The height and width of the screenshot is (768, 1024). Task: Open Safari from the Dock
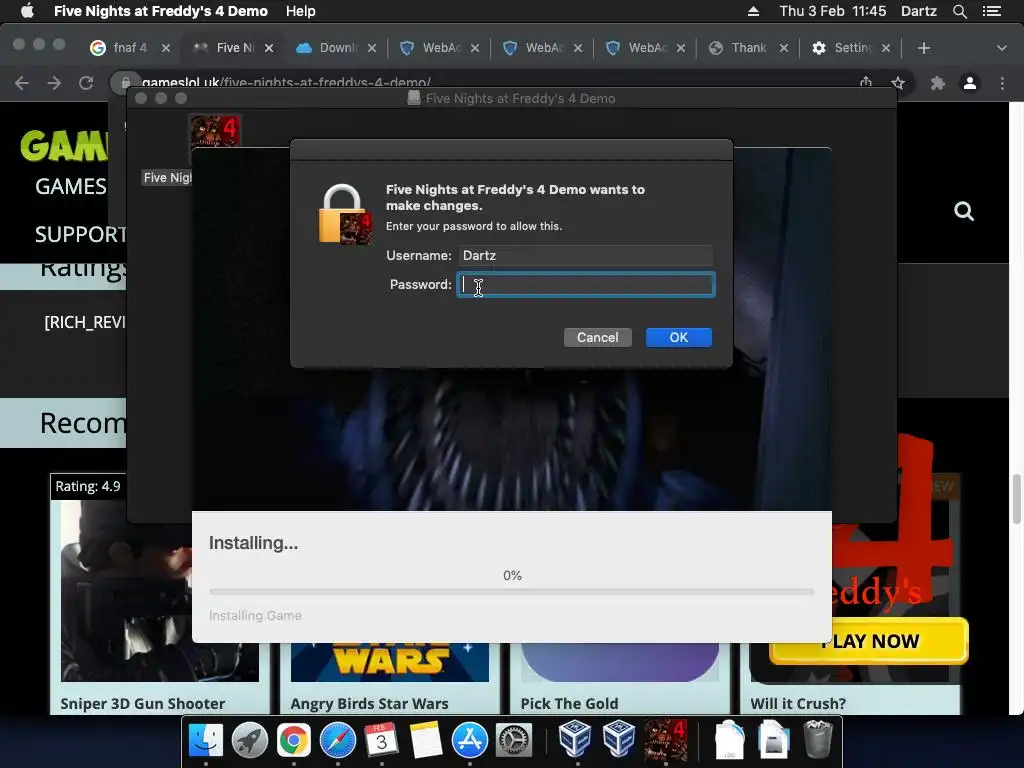pos(338,741)
